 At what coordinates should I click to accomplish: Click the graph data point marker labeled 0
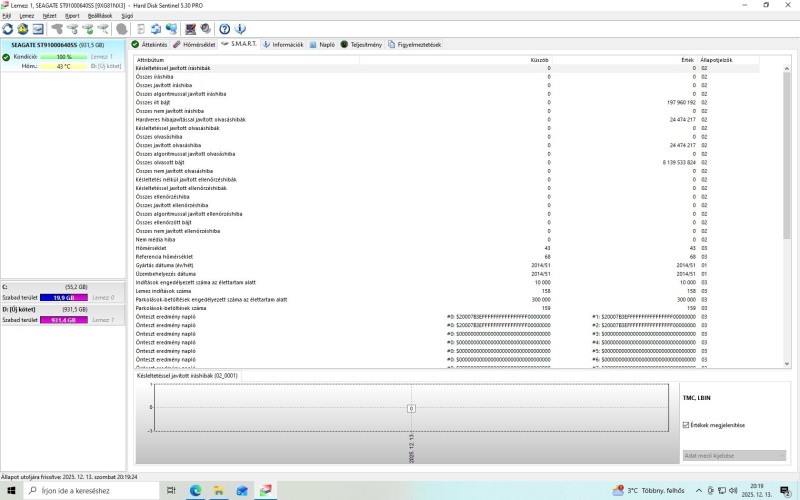411,408
